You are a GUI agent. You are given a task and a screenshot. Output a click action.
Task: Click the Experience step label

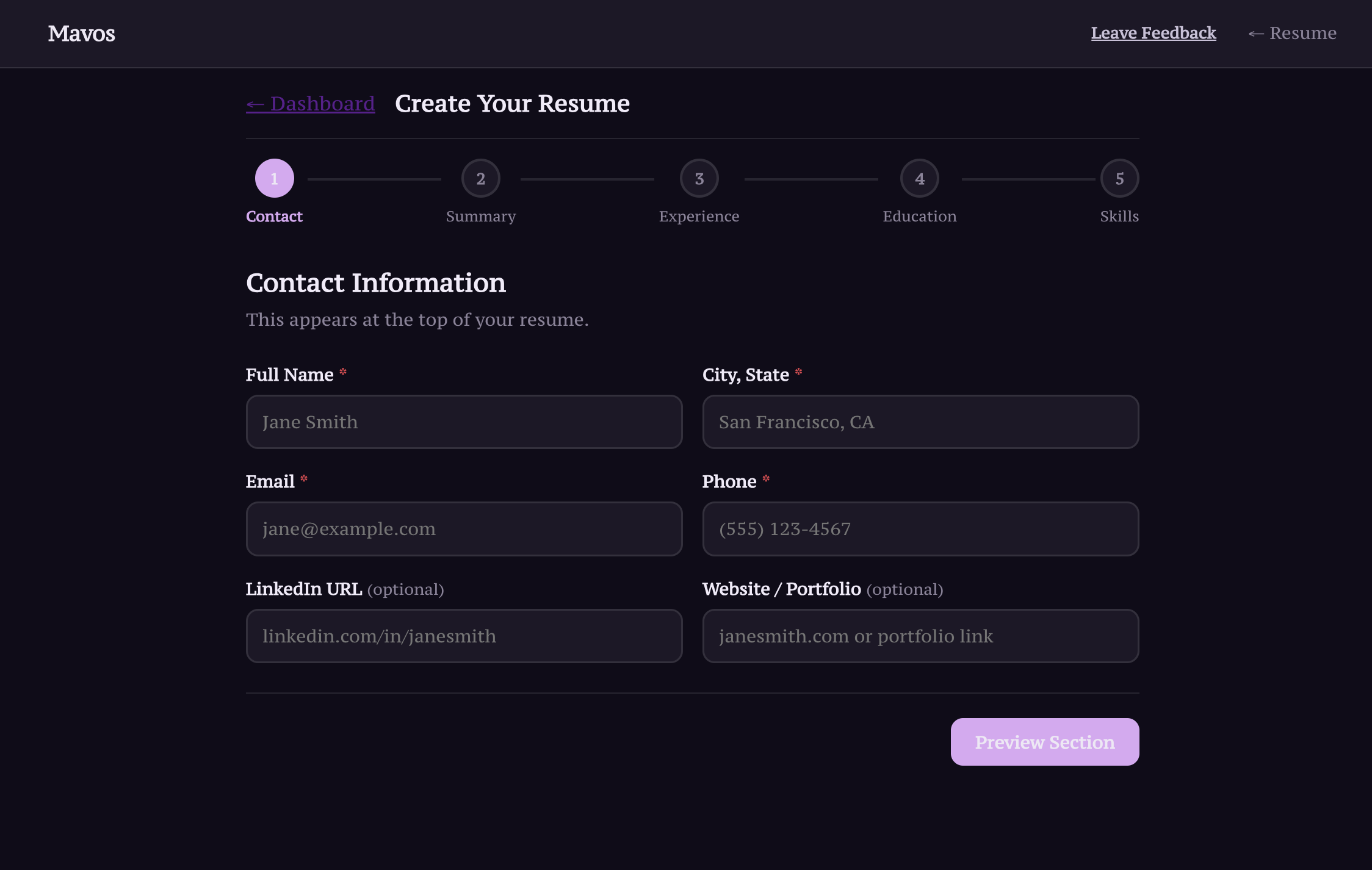699,217
